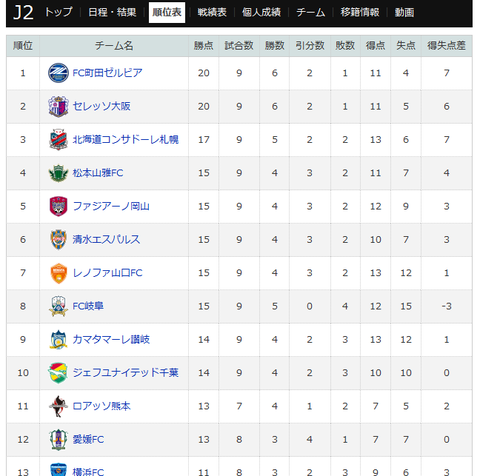This screenshot has height=476, width=480.
Task: Open the 愛媛FC team link
Action: tap(88, 439)
